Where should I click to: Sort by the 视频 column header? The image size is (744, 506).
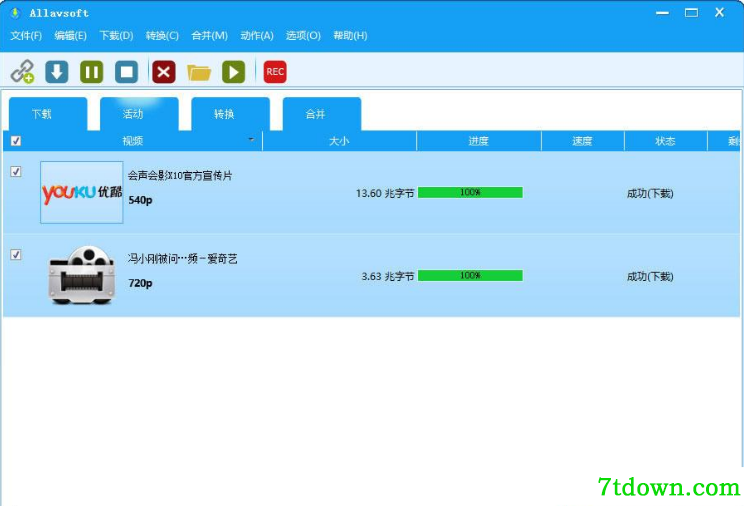coord(133,141)
